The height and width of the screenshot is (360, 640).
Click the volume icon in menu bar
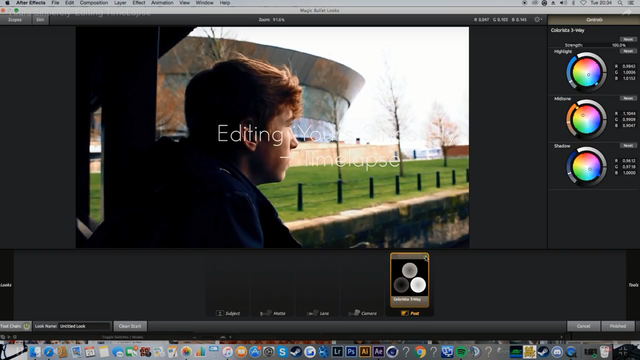pos(563,3)
